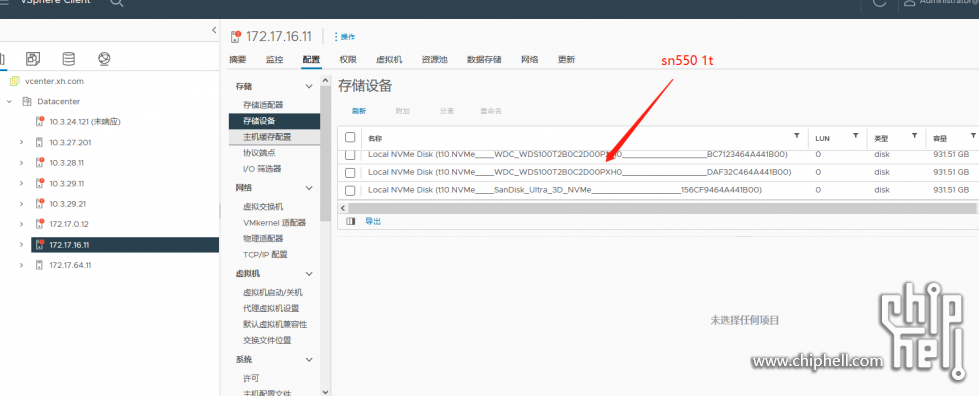Filter the 类型 column with funnel icon
Viewport: 979px width, 396px height.
point(914,136)
